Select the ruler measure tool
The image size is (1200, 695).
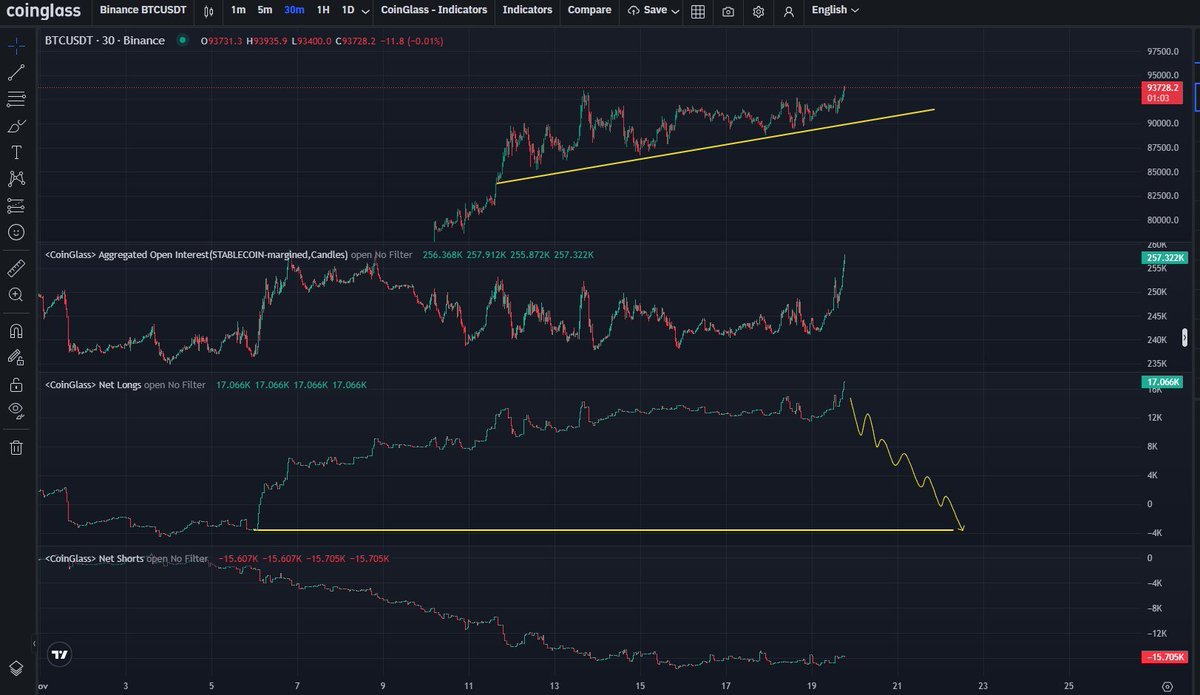pyautogui.click(x=16, y=268)
